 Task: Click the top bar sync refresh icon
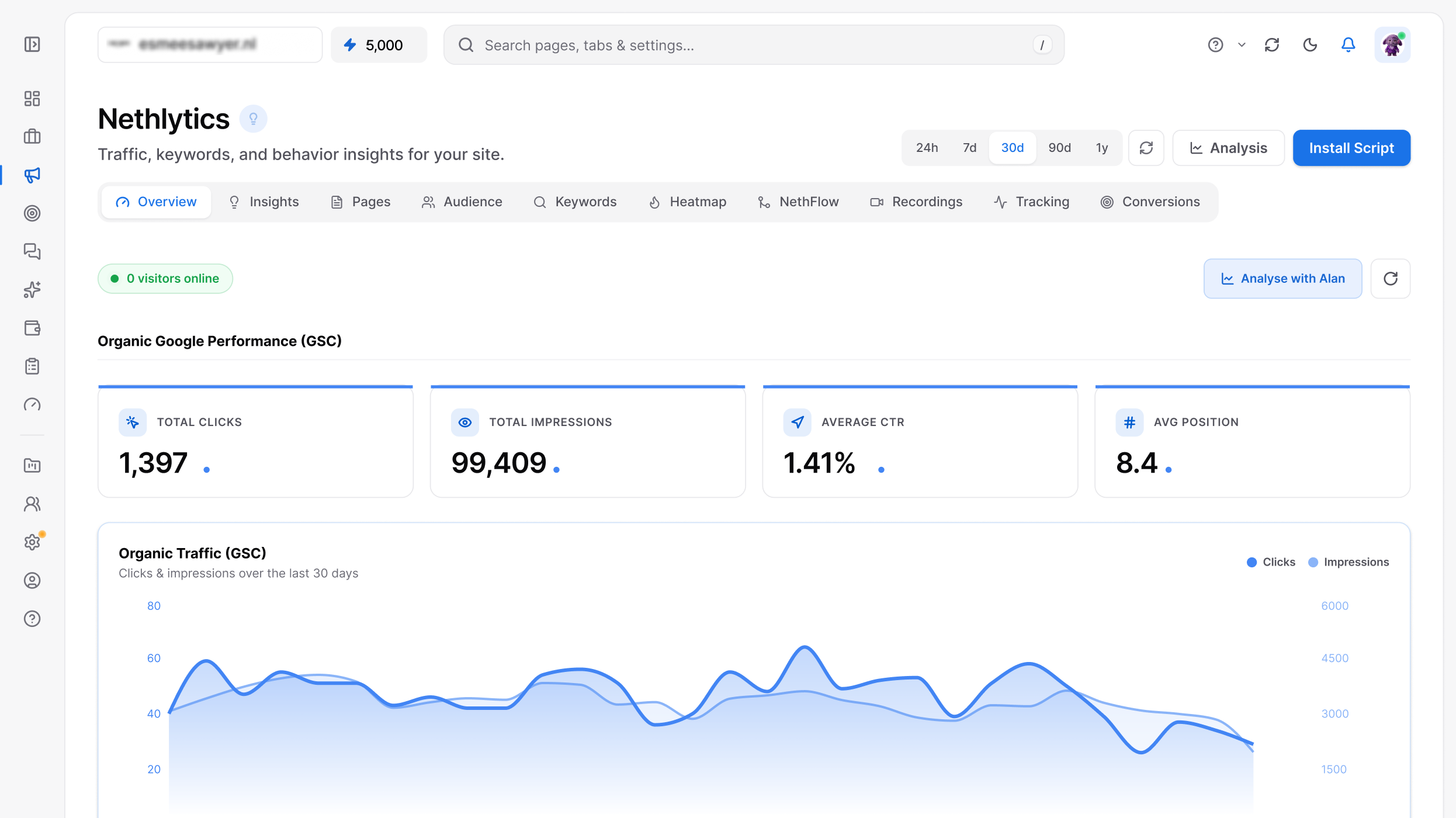pyautogui.click(x=1272, y=45)
